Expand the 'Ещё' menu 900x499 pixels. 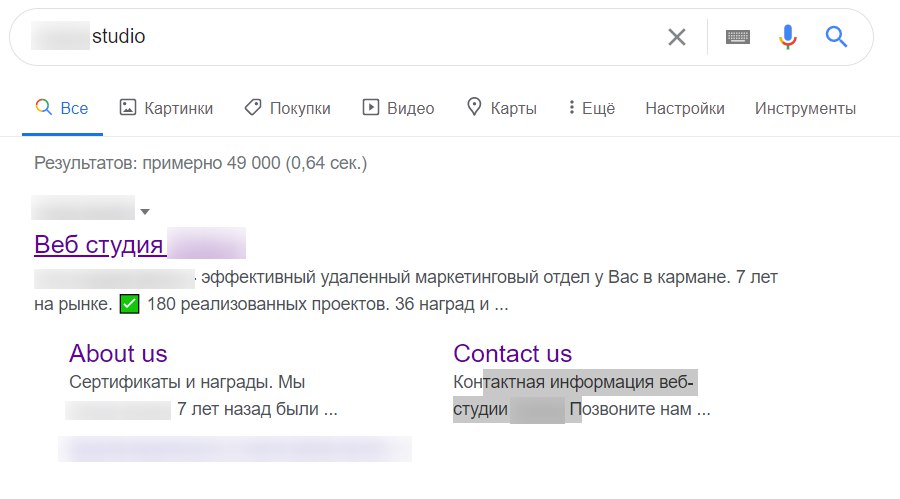coord(591,108)
